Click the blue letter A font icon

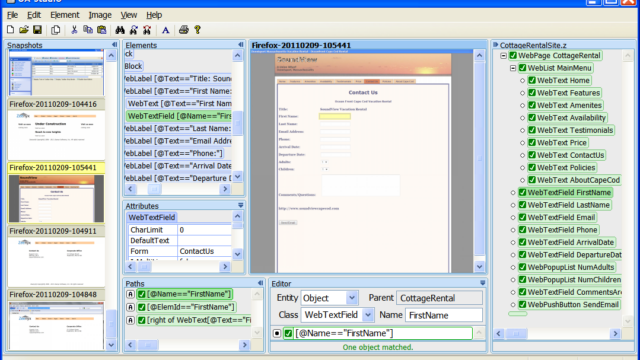point(165,30)
